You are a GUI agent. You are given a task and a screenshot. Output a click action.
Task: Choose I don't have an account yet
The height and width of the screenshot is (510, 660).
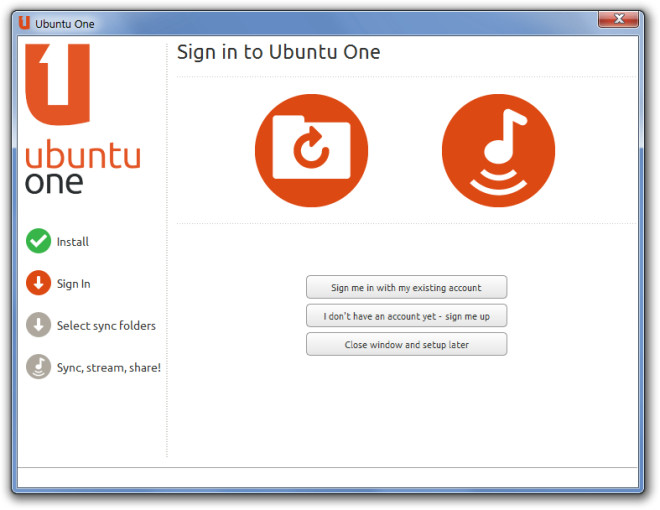[406, 316]
